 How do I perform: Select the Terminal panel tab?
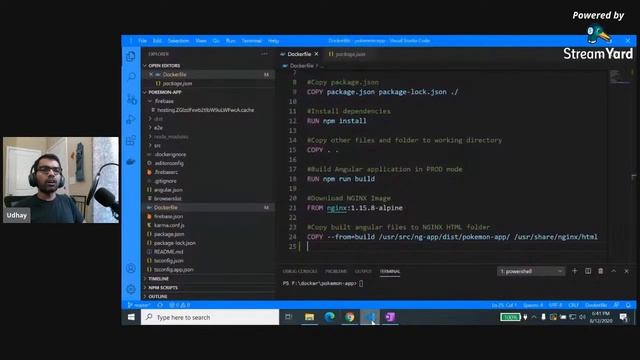pyautogui.click(x=390, y=271)
